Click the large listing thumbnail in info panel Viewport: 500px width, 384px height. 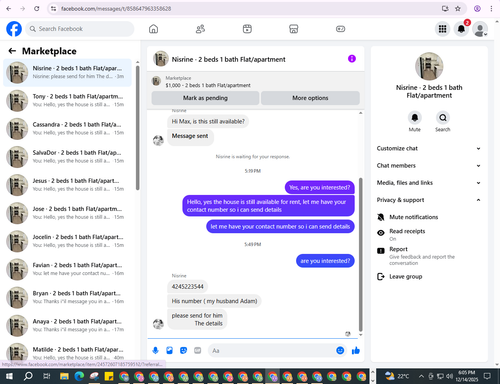pos(429,66)
